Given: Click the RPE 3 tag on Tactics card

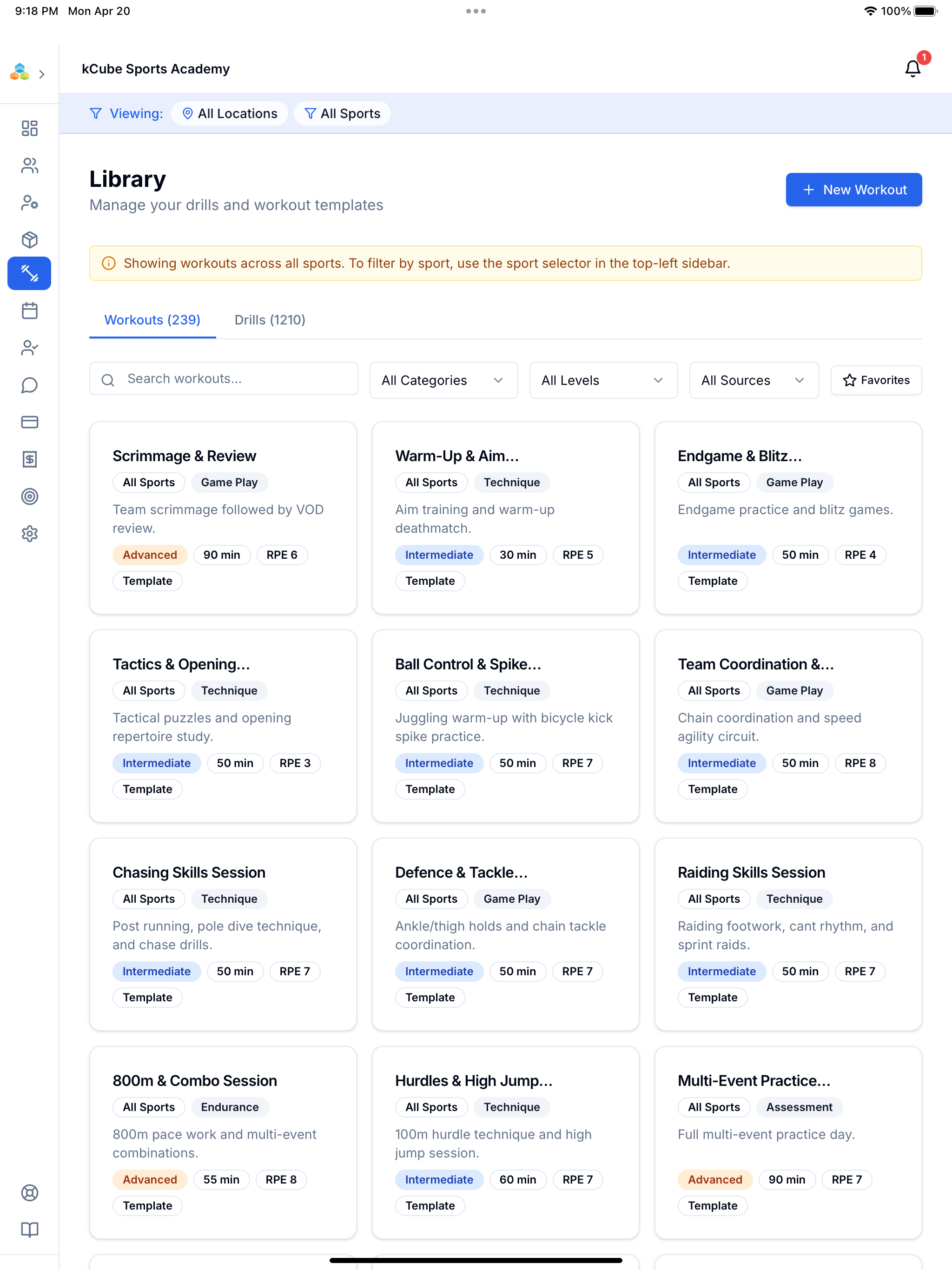Looking at the screenshot, I should (295, 763).
